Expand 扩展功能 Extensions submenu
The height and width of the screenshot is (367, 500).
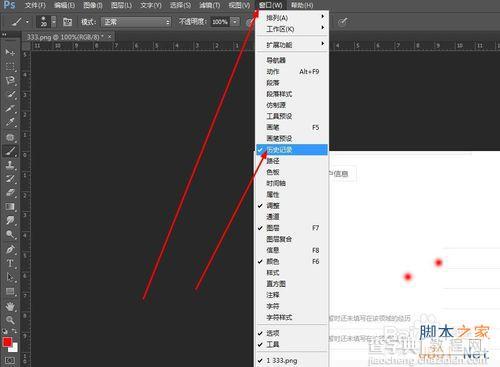292,45
